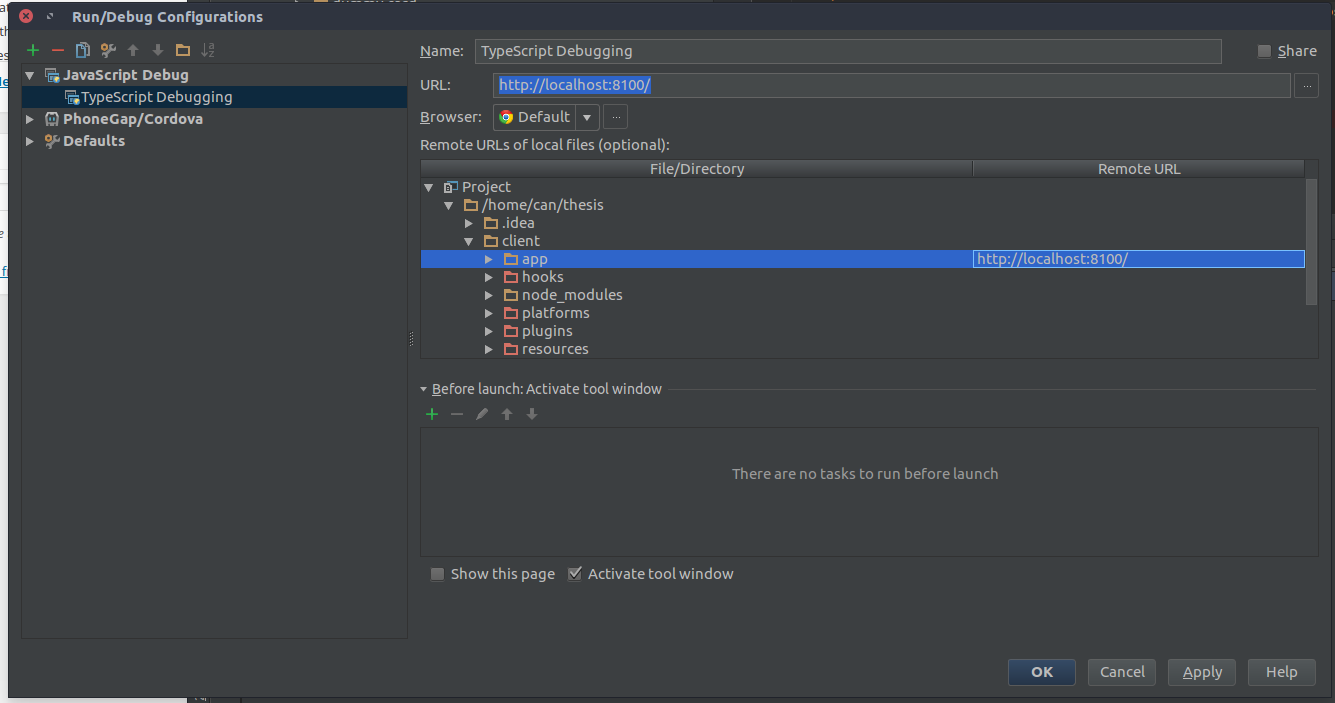Viewport: 1335px width, 703px height.
Task: Collapse the /home/can/thesis node
Action: pyautogui.click(x=449, y=205)
